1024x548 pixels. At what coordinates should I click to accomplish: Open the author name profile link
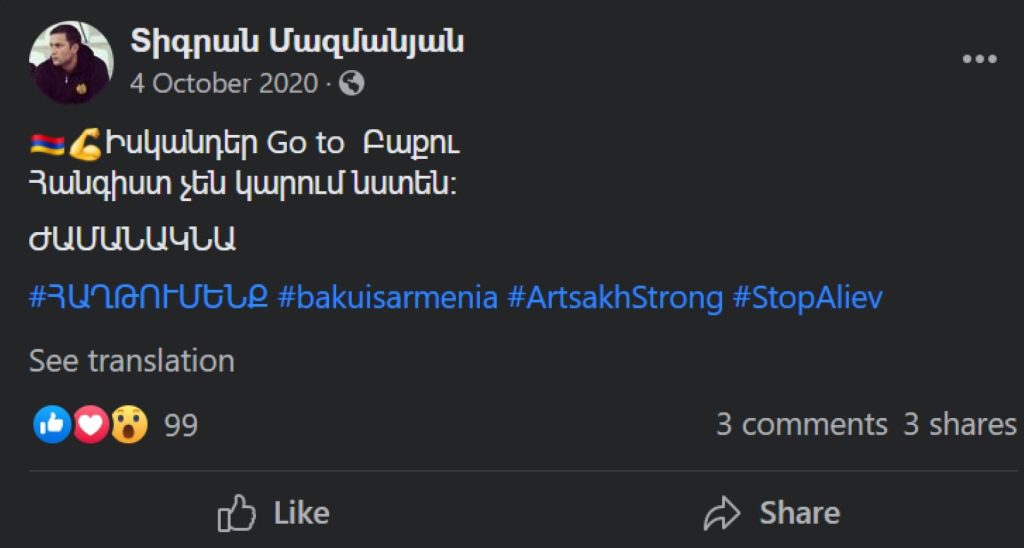(297, 42)
